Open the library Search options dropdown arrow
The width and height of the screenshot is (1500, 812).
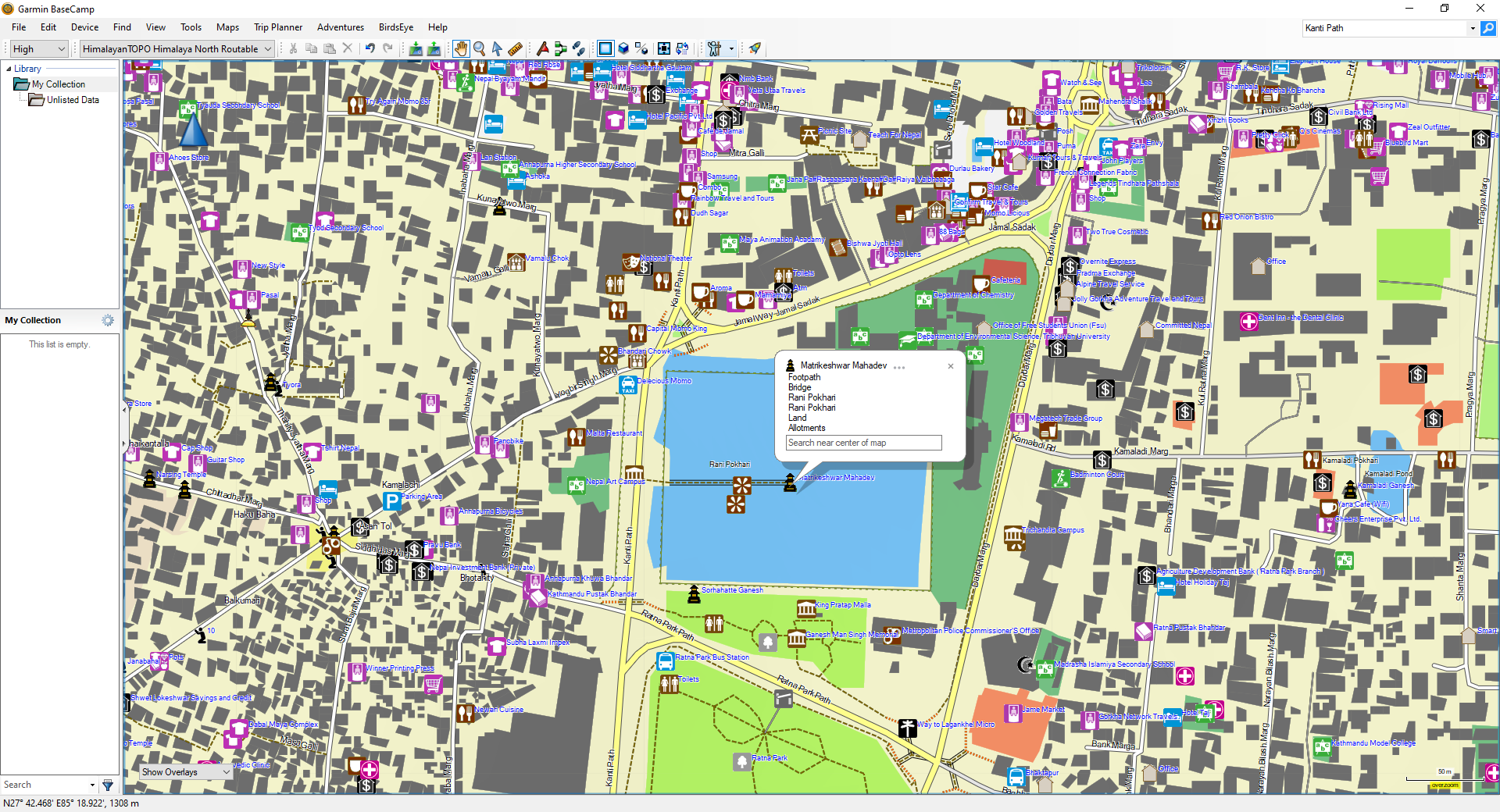click(x=92, y=785)
